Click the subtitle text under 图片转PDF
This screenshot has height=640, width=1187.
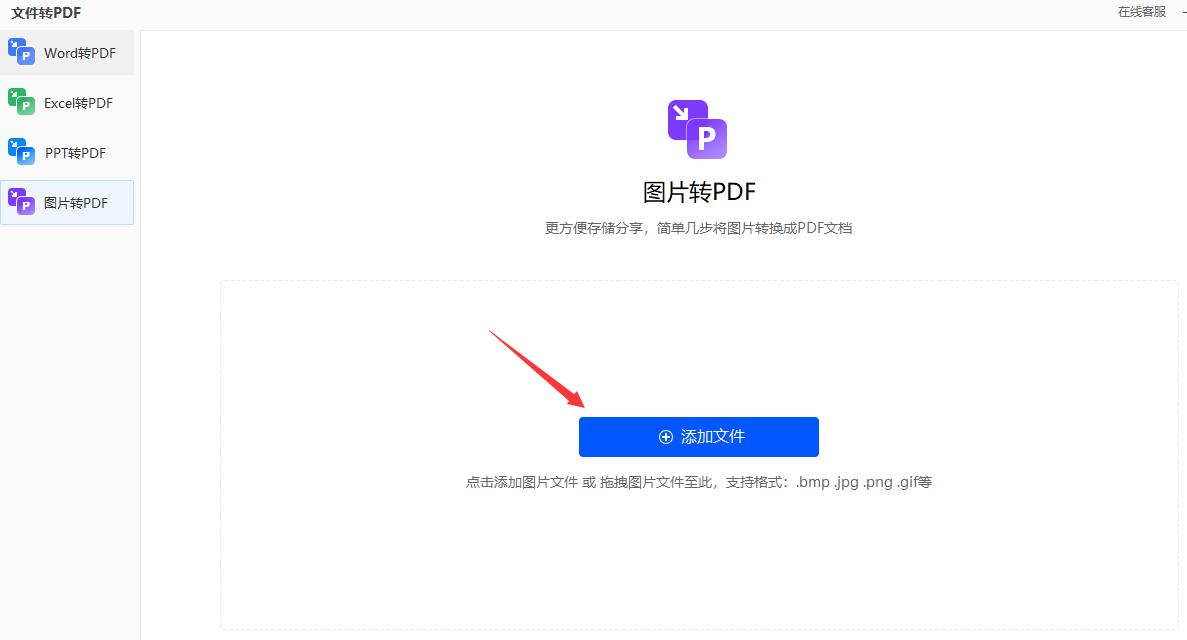click(698, 228)
